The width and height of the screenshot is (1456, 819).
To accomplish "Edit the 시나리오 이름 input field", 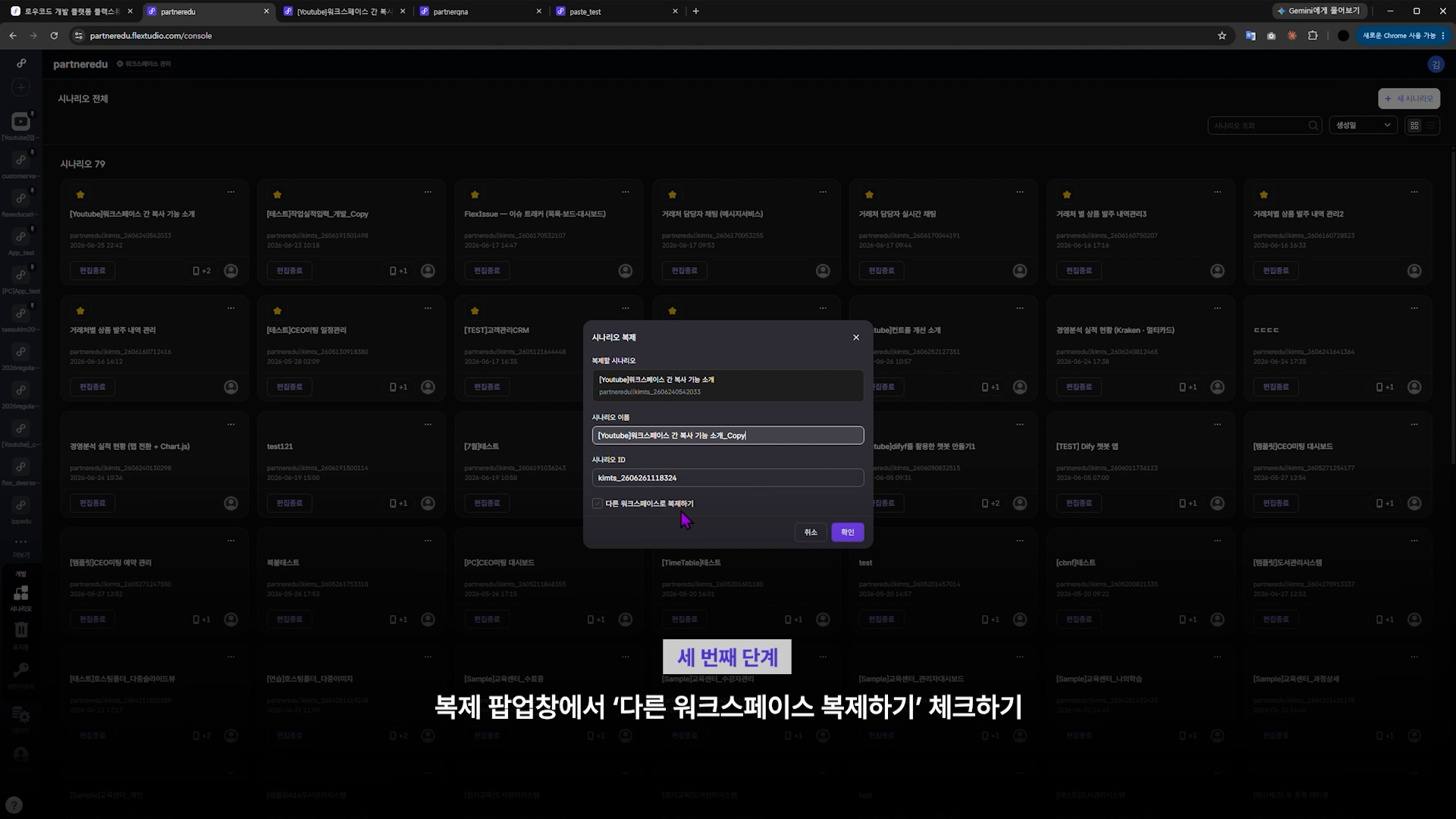I will [727, 435].
